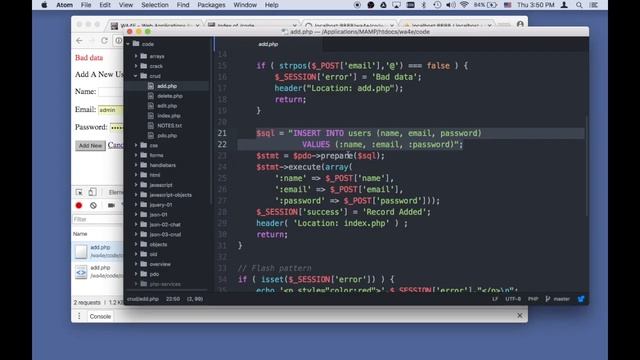Click the DevTools network Filter field
Image resolution: width=640 pixels, height=360 pixels.
click(98, 219)
